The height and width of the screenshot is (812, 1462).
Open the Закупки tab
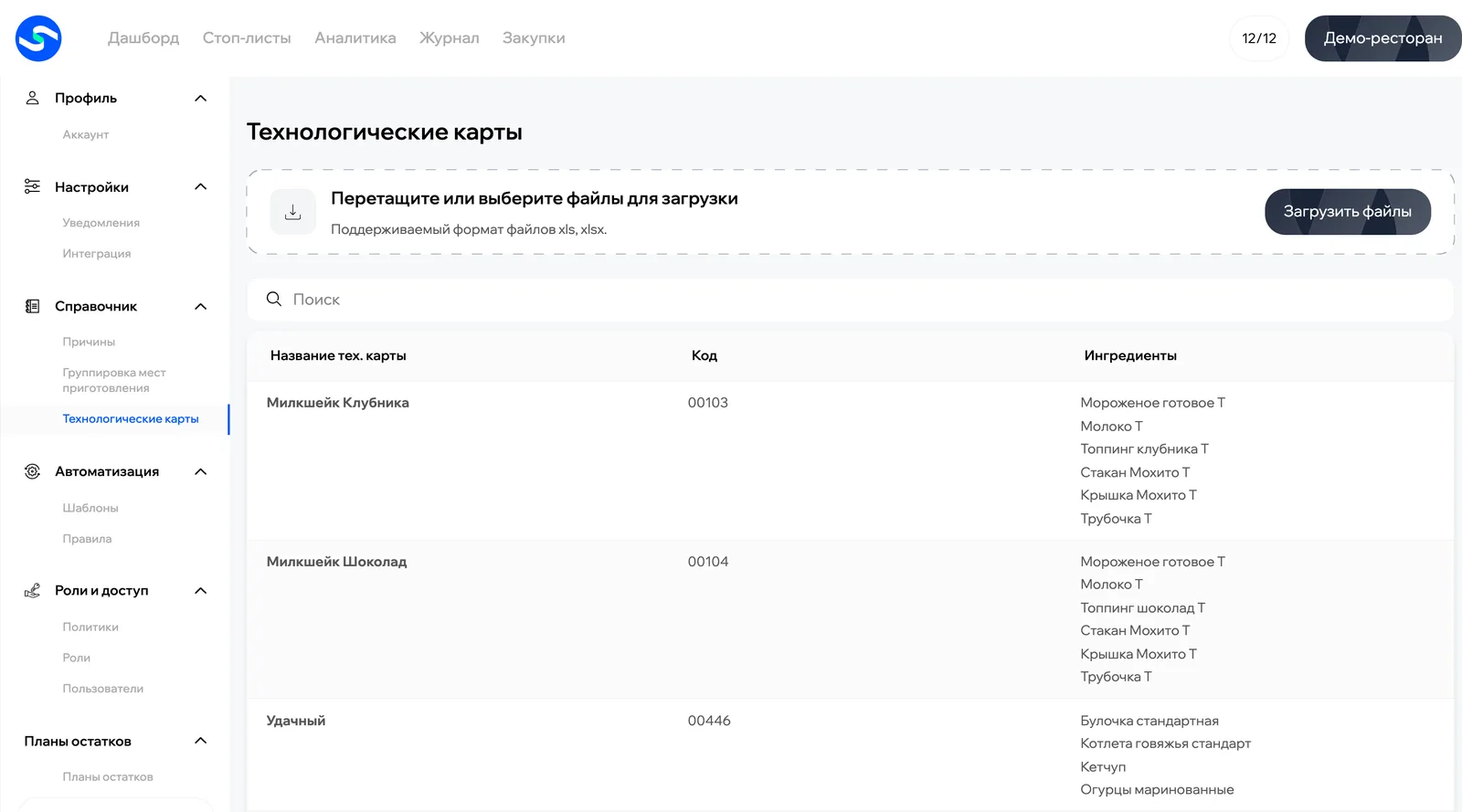coord(534,38)
